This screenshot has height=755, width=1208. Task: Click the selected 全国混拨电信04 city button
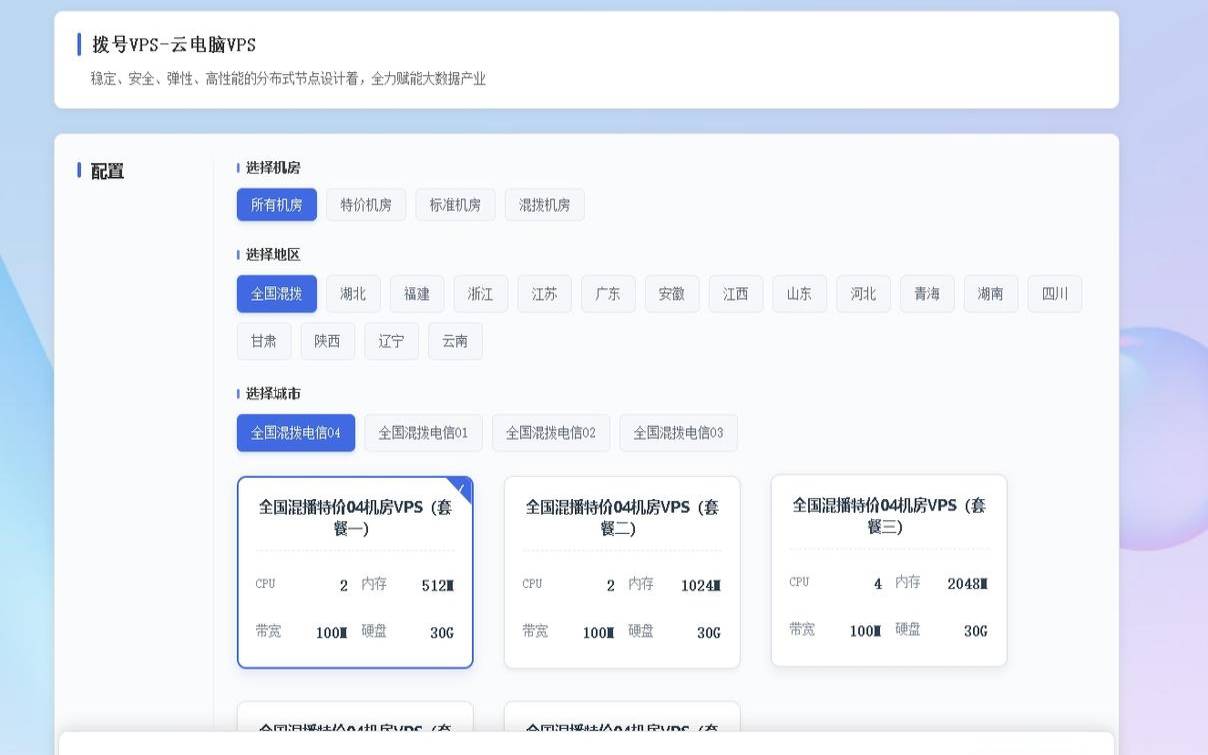coord(295,432)
